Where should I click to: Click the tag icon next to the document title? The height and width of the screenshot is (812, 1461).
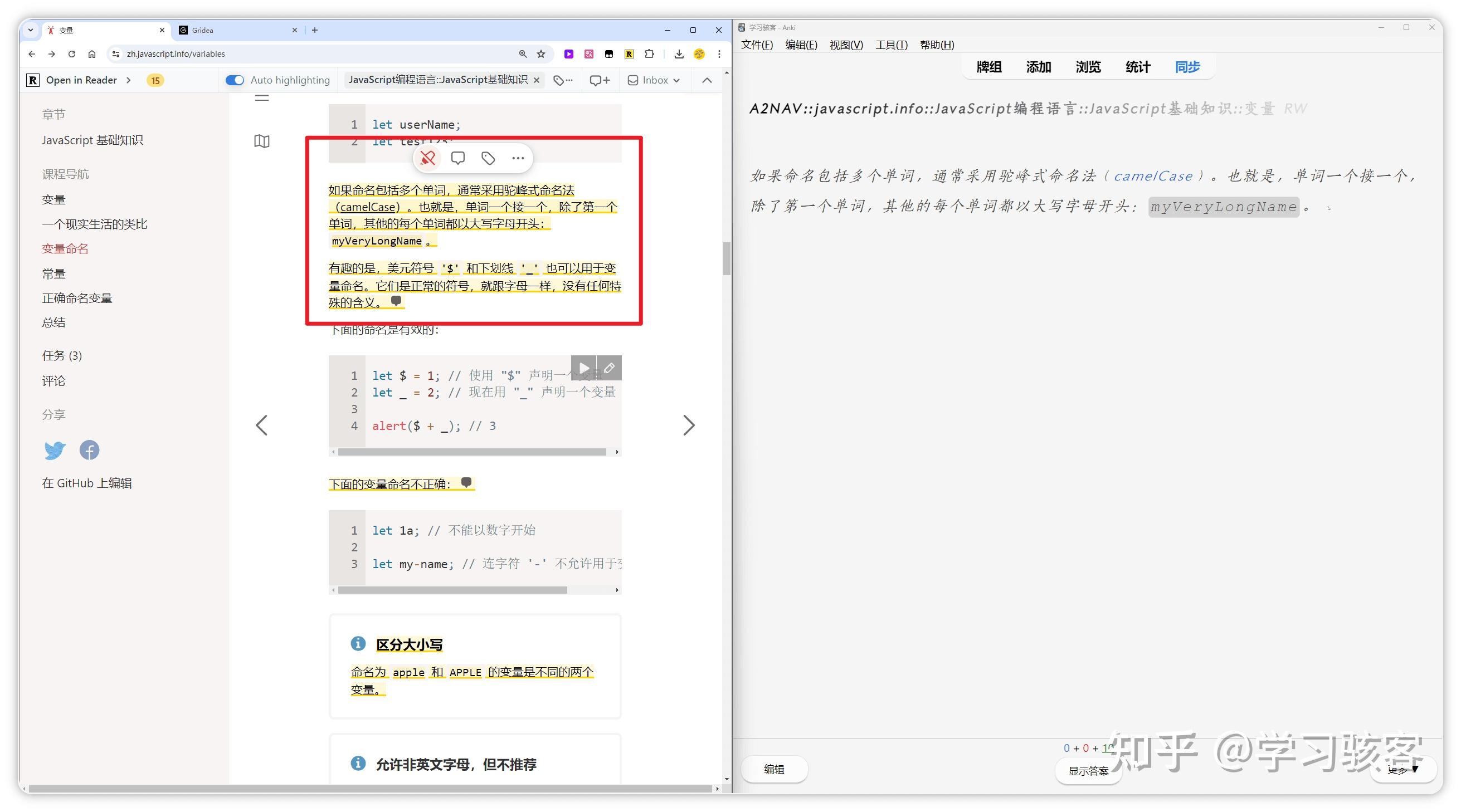[559, 80]
